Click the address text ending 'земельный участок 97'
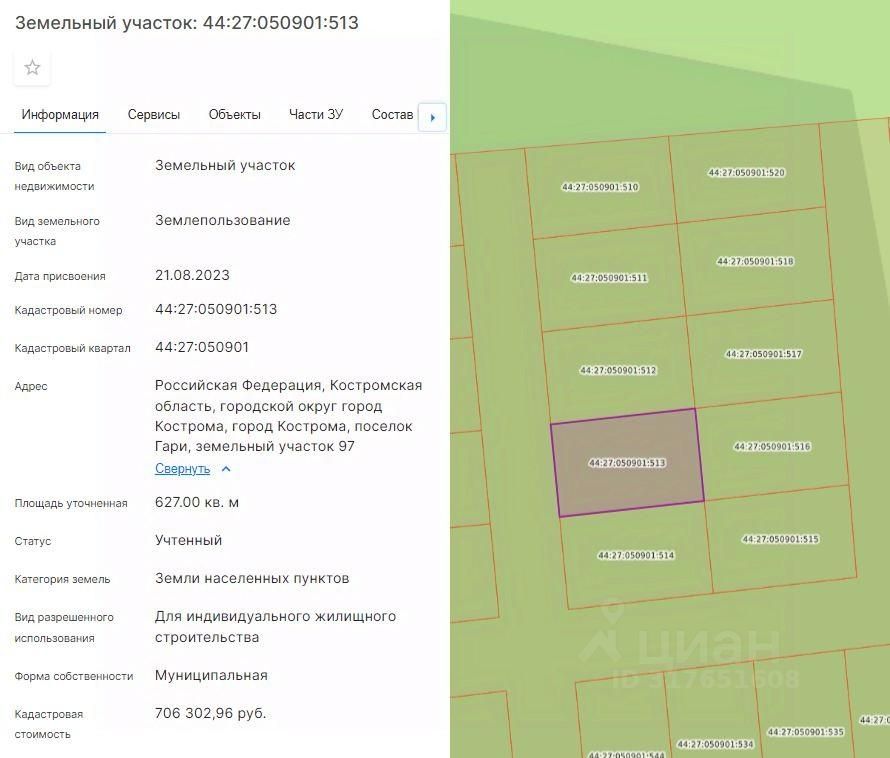 pos(288,416)
